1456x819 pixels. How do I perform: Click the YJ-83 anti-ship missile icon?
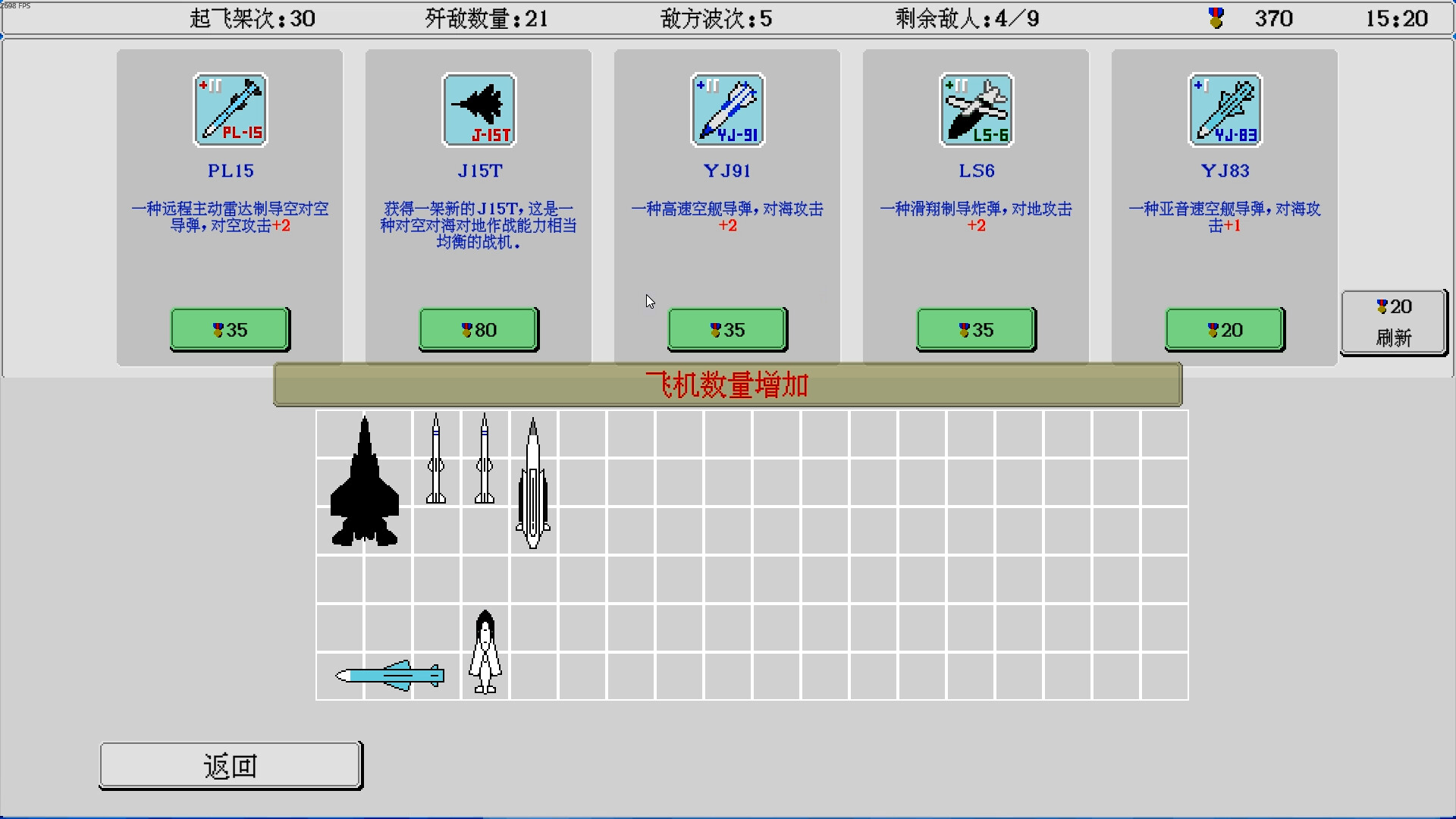pos(1225,110)
